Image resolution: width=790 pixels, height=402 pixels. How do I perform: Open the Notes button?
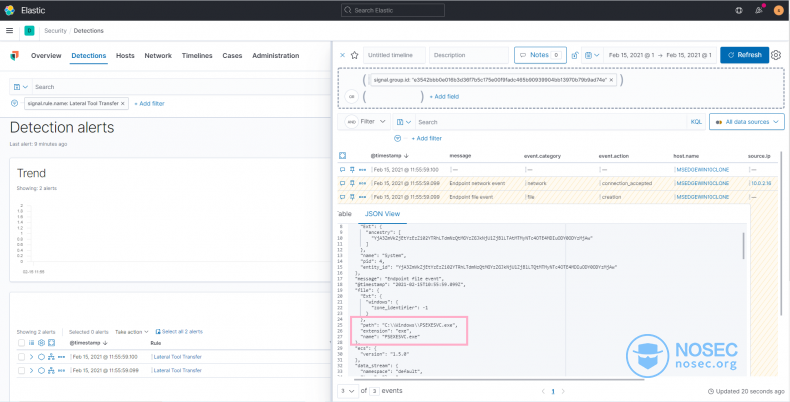point(540,55)
